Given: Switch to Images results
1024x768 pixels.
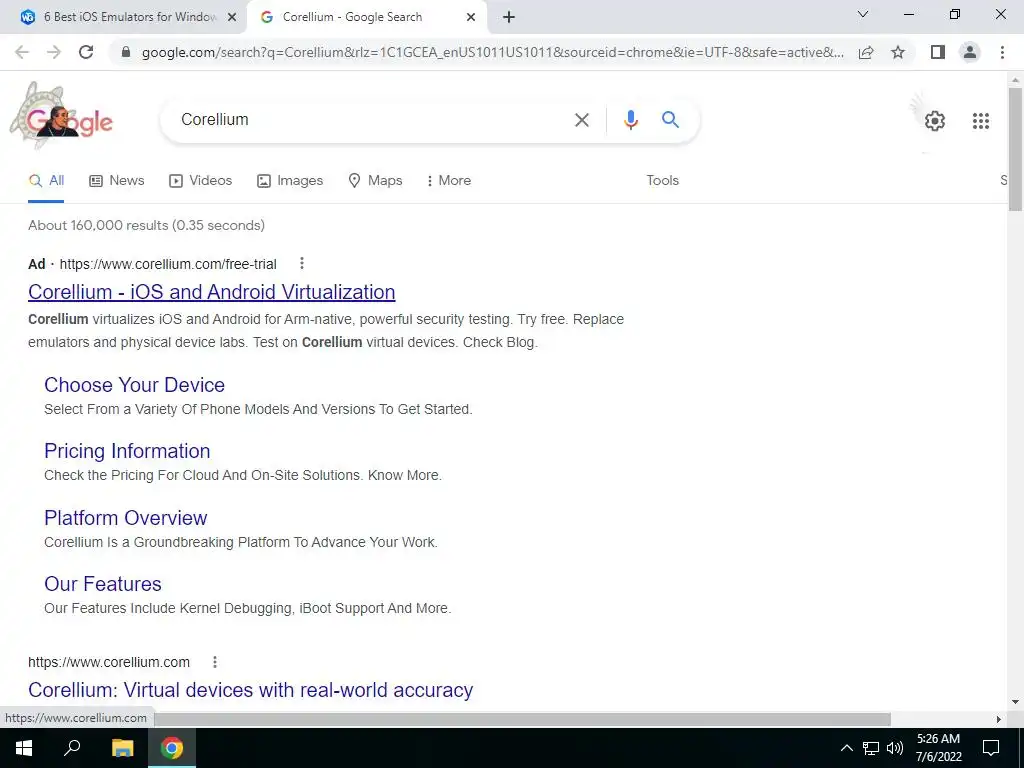Looking at the screenshot, I should pos(290,181).
